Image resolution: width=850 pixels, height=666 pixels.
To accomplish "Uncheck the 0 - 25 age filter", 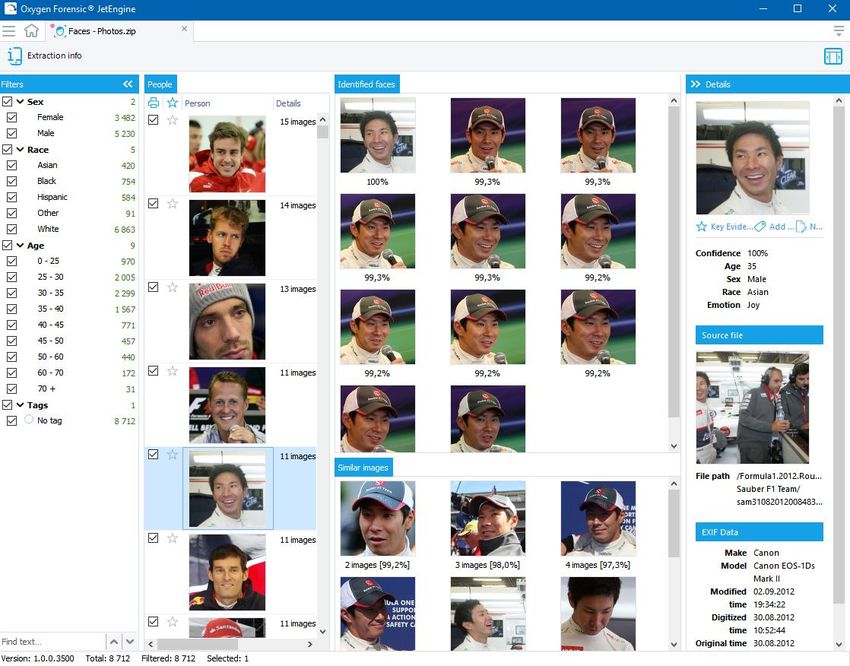I will tap(12, 261).
